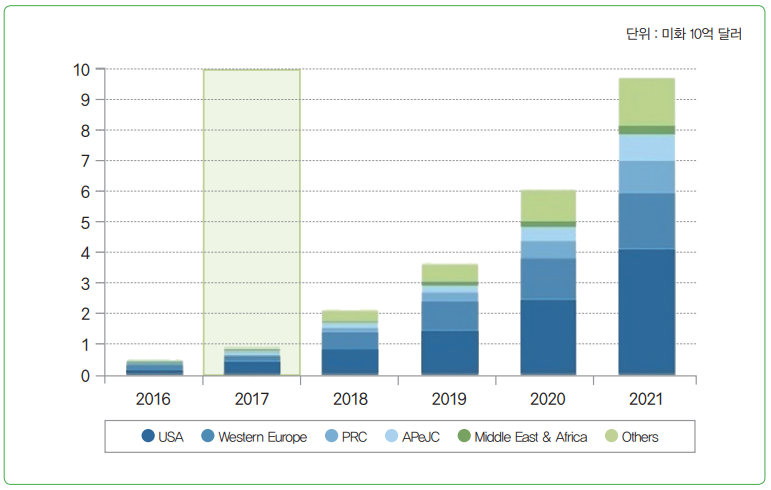Click the 2020 x-axis label
771x490 pixels.
click(x=548, y=399)
